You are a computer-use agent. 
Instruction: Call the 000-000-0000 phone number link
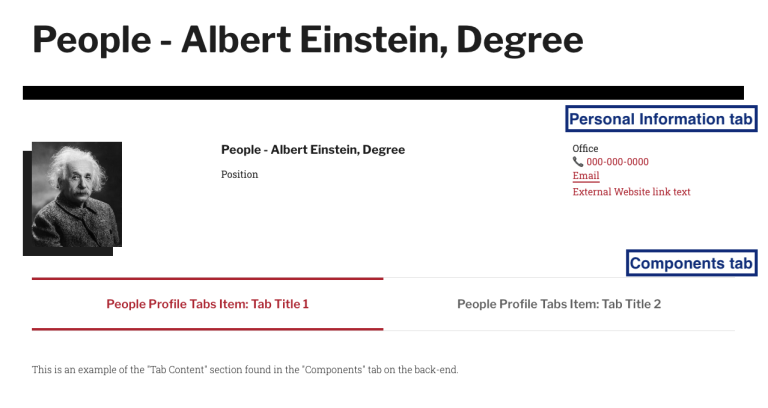(x=617, y=162)
